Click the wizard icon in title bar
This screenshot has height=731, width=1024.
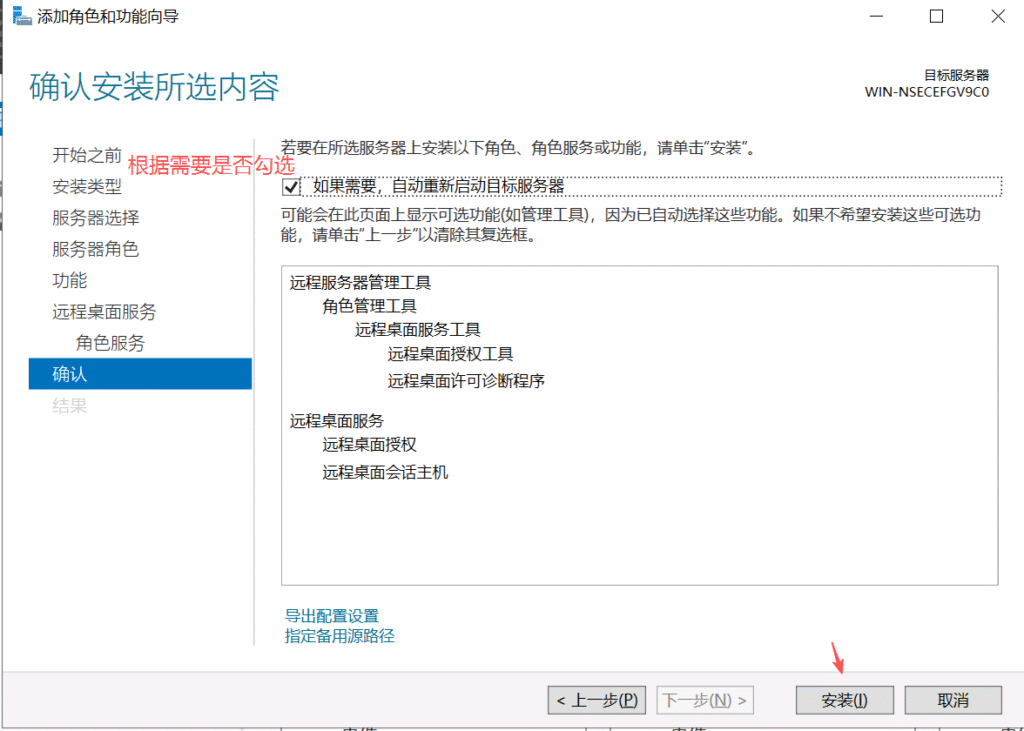(21, 17)
